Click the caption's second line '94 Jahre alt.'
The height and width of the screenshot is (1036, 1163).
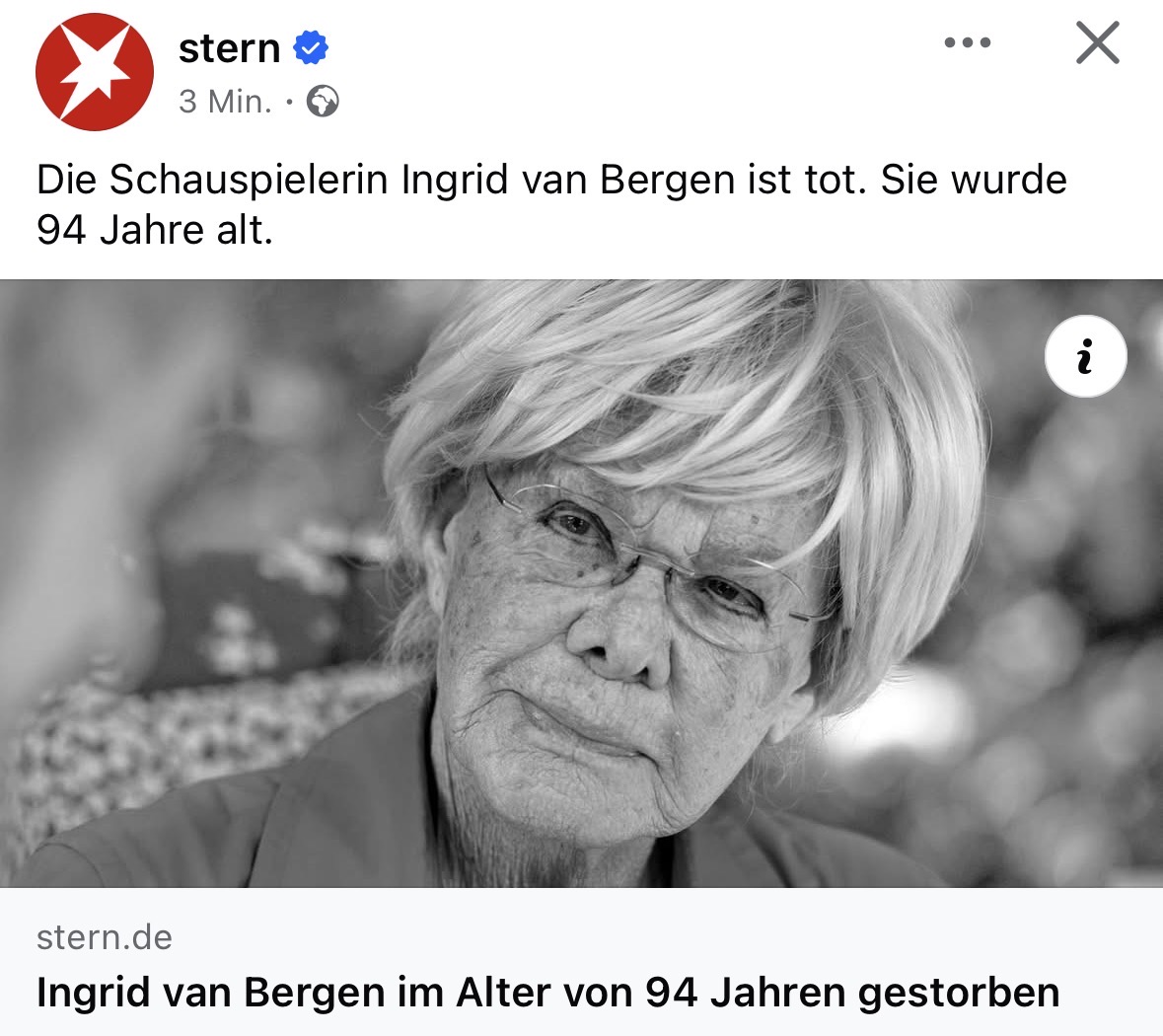155,230
